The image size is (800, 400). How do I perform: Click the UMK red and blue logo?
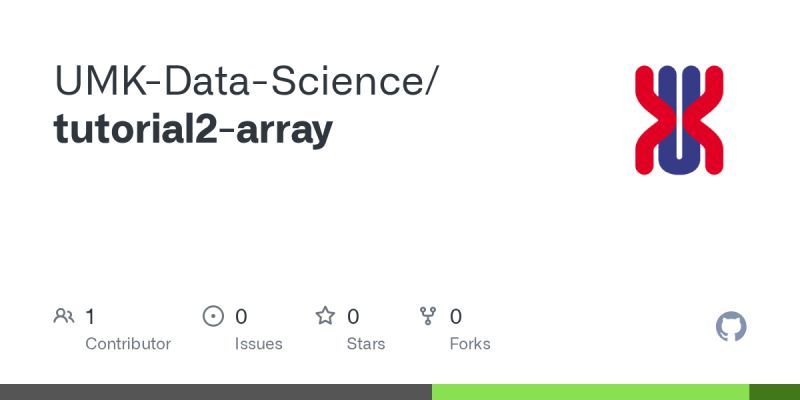[679, 120]
